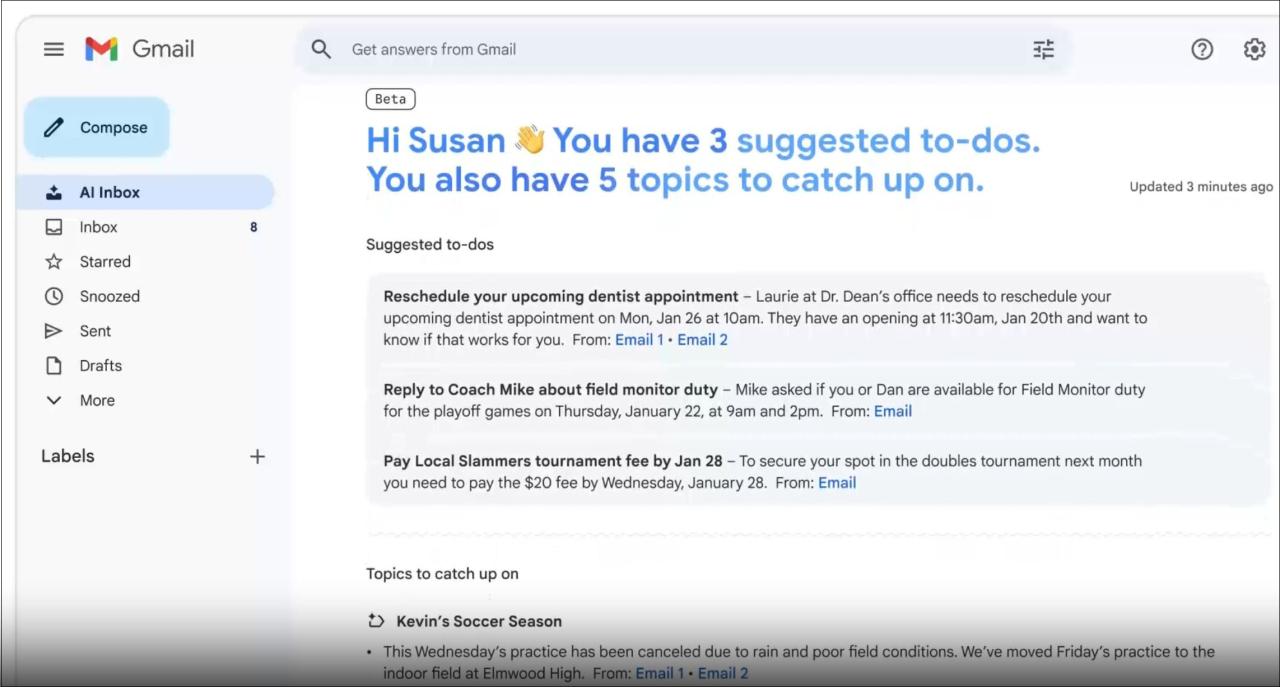This screenshot has width=1280, height=687.
Task: Click the search magnifying glass icon
Action: click(x=321, y=49)
